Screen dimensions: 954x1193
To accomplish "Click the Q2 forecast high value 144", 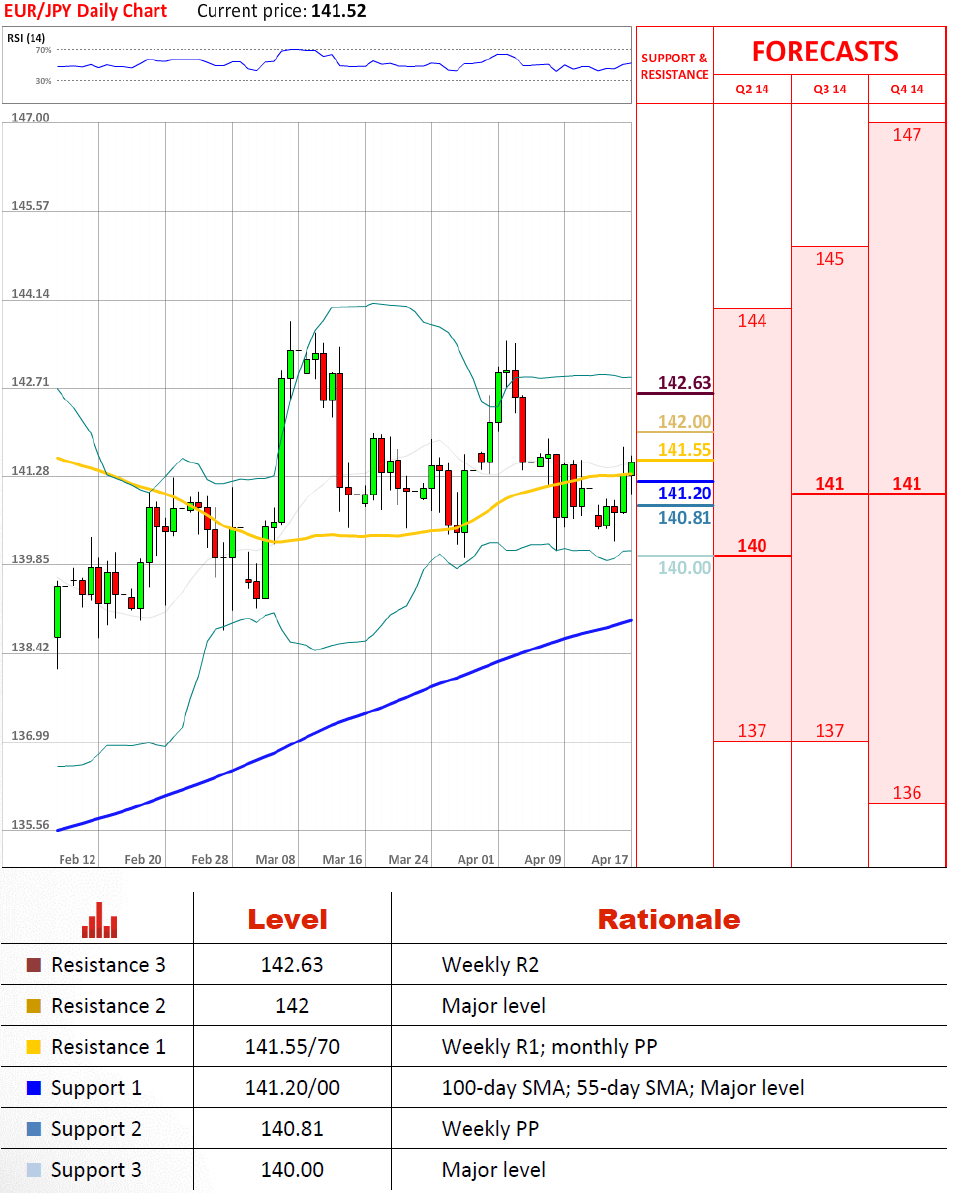I will tap(752, 320).
